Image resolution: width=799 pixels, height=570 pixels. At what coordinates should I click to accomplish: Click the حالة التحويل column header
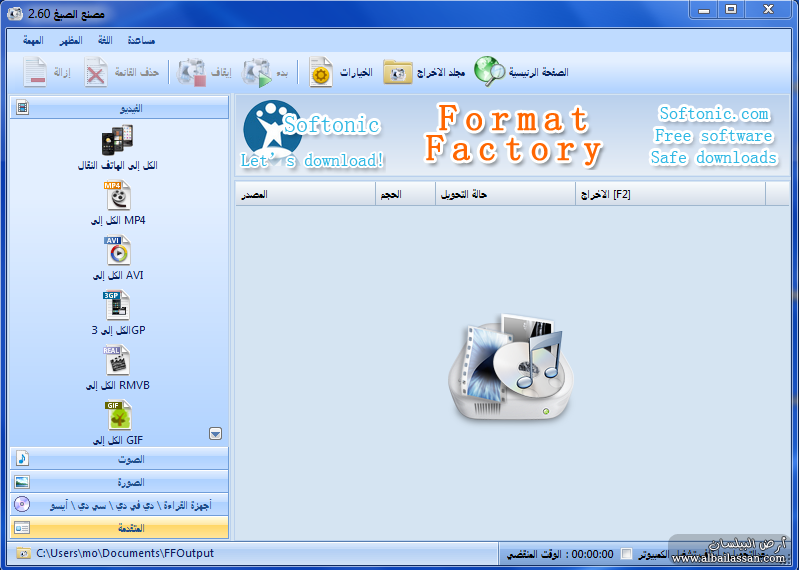[x=505, y=194]
